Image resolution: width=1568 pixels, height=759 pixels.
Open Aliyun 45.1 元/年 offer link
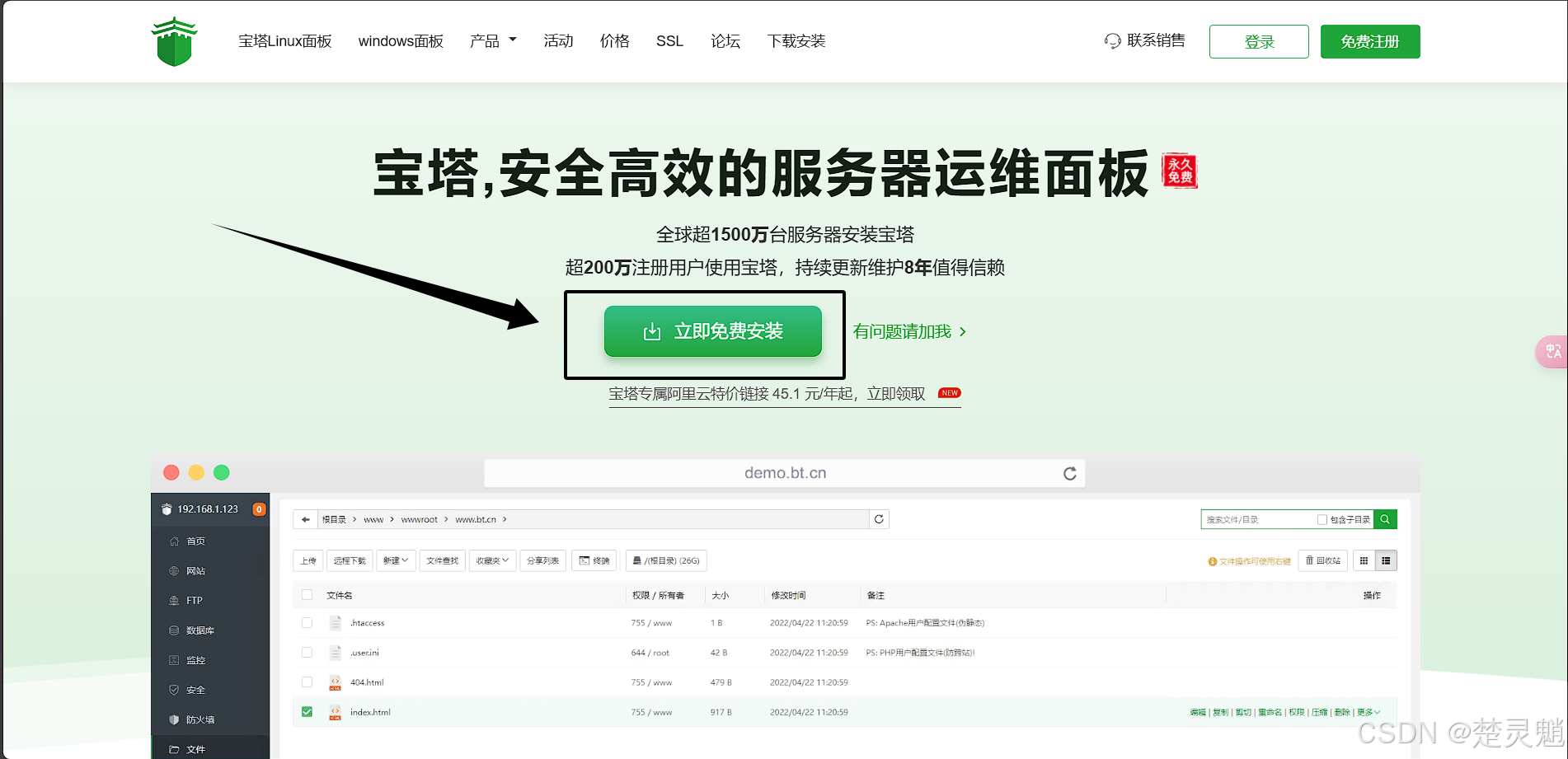(x=767, y=394)
